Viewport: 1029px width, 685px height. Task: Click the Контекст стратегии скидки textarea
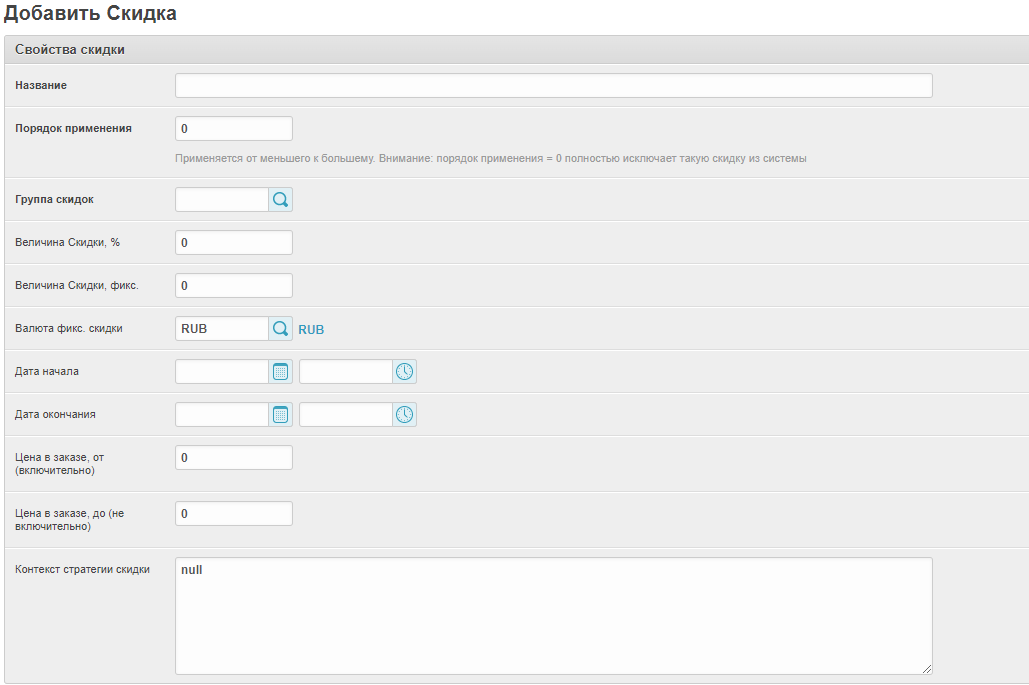(x=553, y=616)
